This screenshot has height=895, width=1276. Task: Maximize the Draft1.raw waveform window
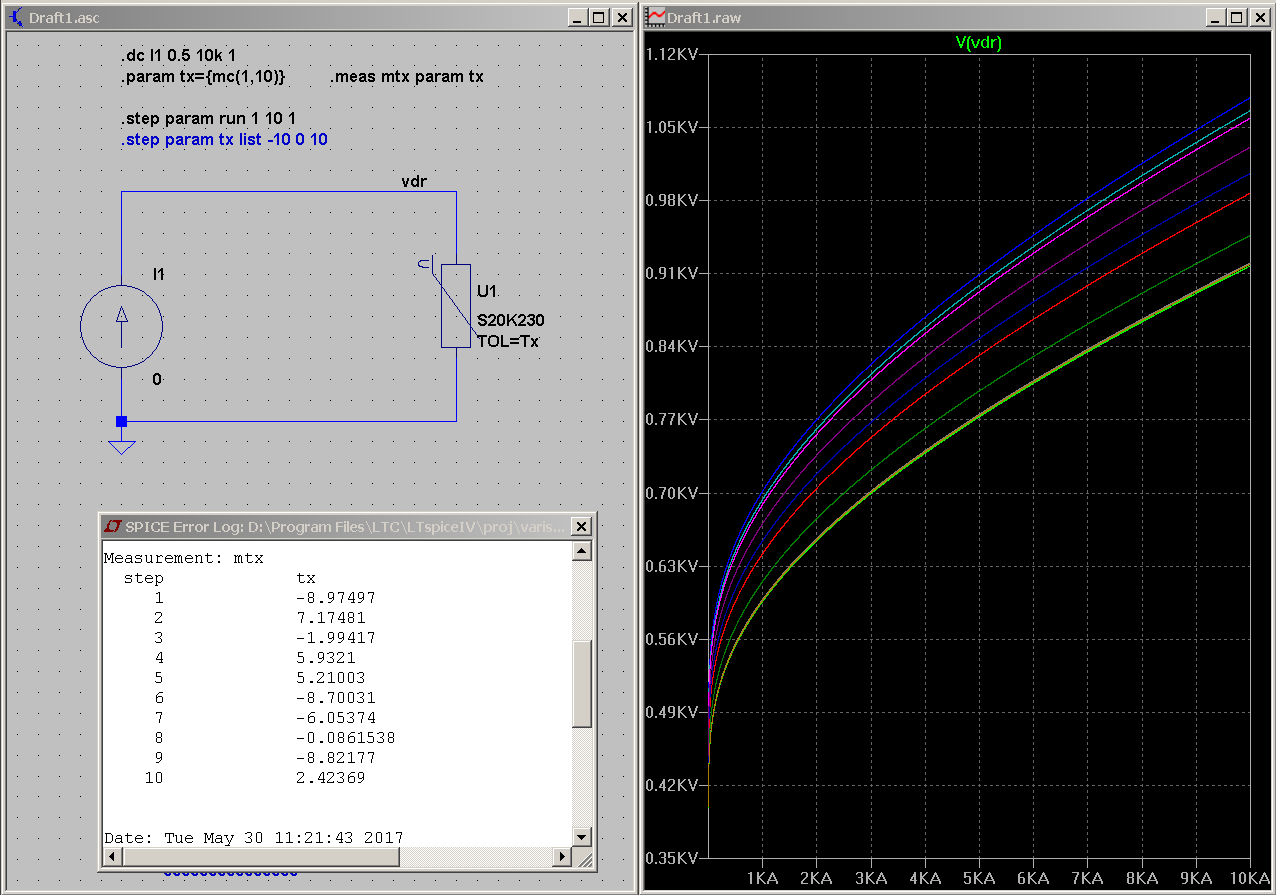click(x=1236, y=17)
